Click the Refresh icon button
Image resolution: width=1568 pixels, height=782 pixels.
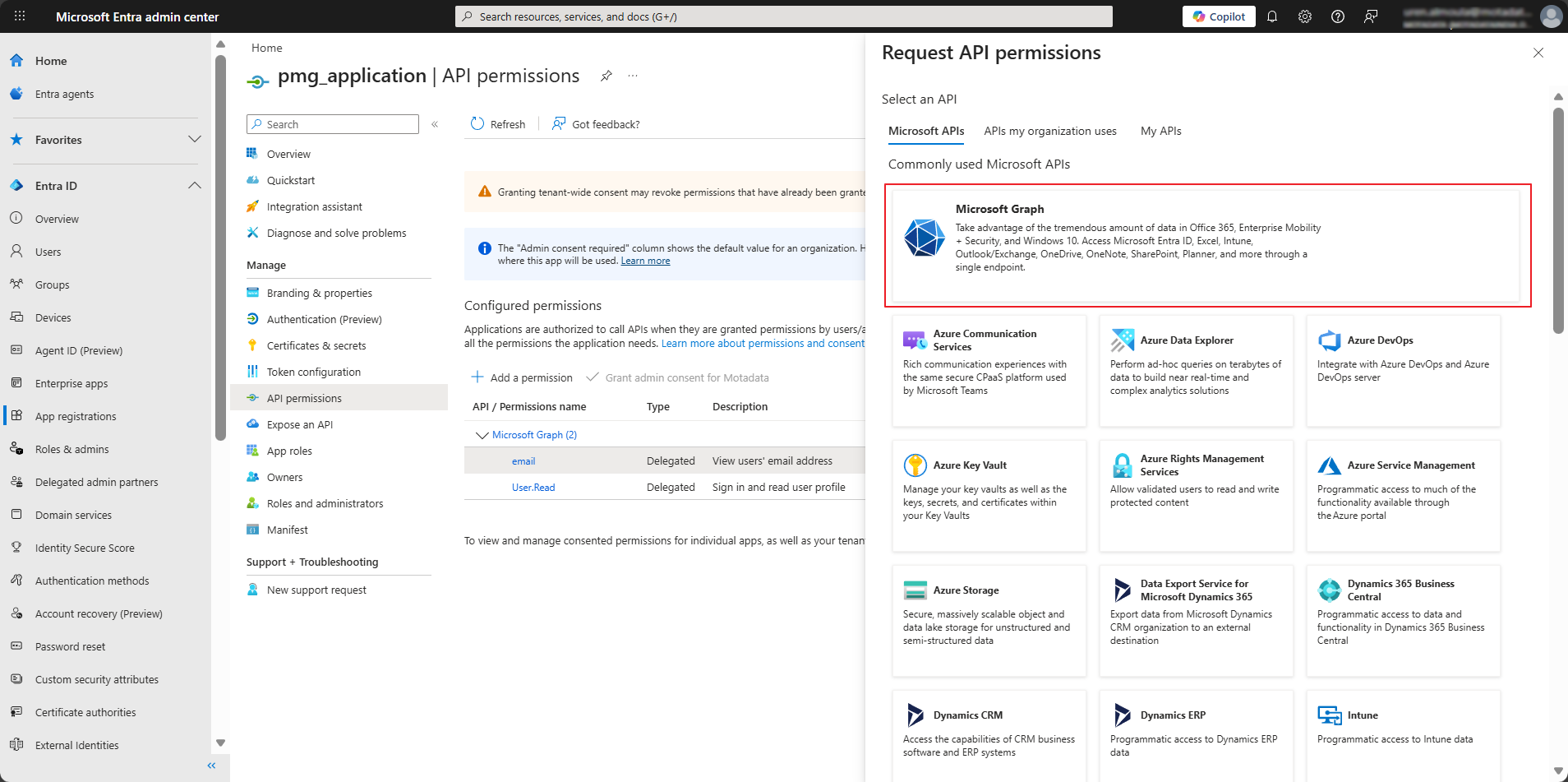[477, 124]
